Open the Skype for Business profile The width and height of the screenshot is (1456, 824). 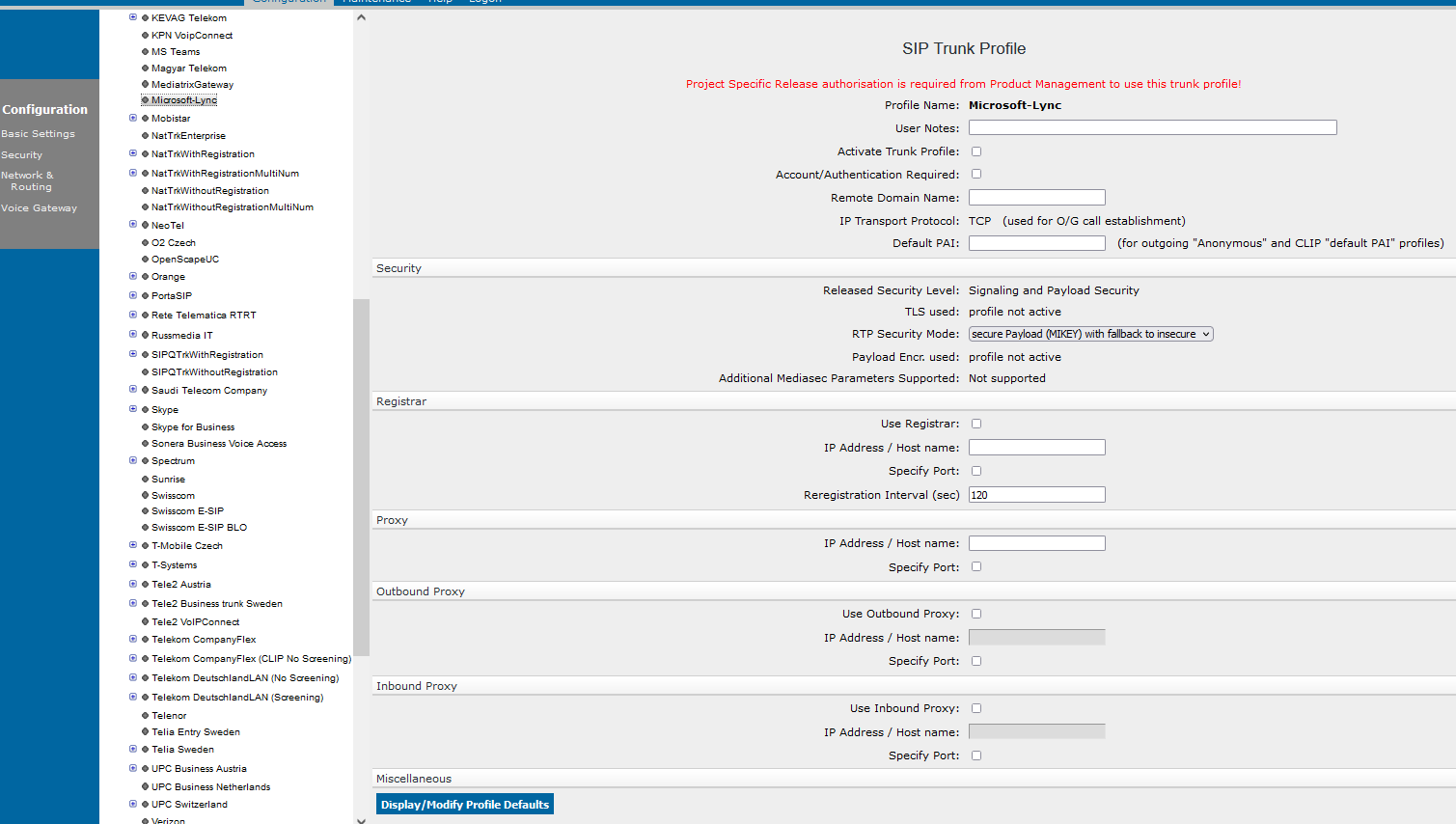pos(193,427)
